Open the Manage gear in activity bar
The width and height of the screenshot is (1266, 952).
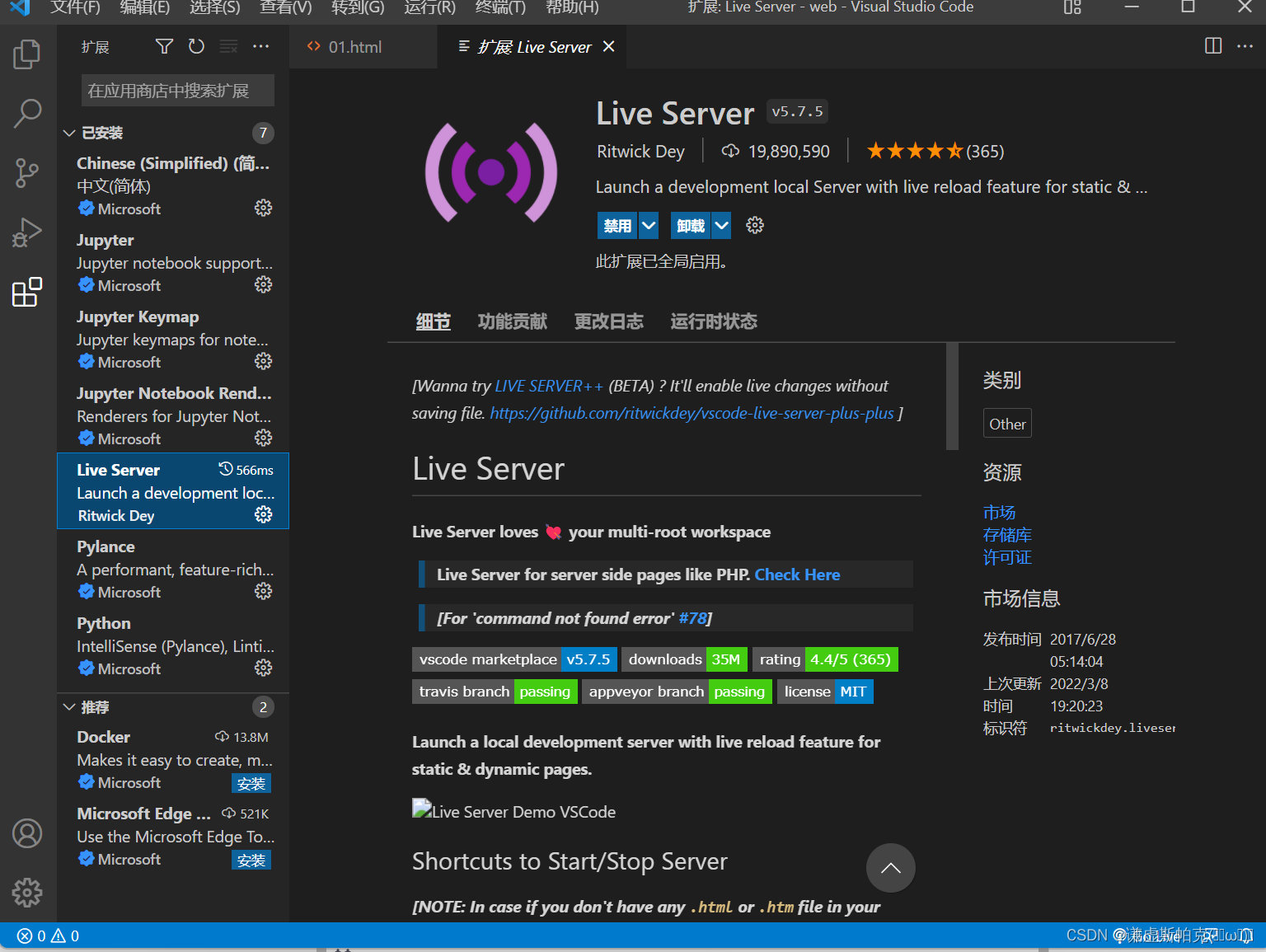[27, 893]
